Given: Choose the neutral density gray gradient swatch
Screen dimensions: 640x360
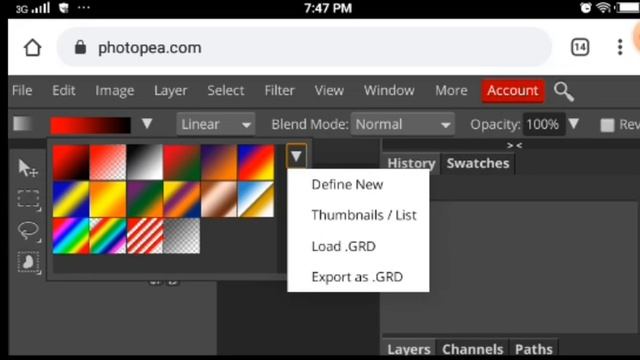Looking at the screenshot, I should coord(182,236).
